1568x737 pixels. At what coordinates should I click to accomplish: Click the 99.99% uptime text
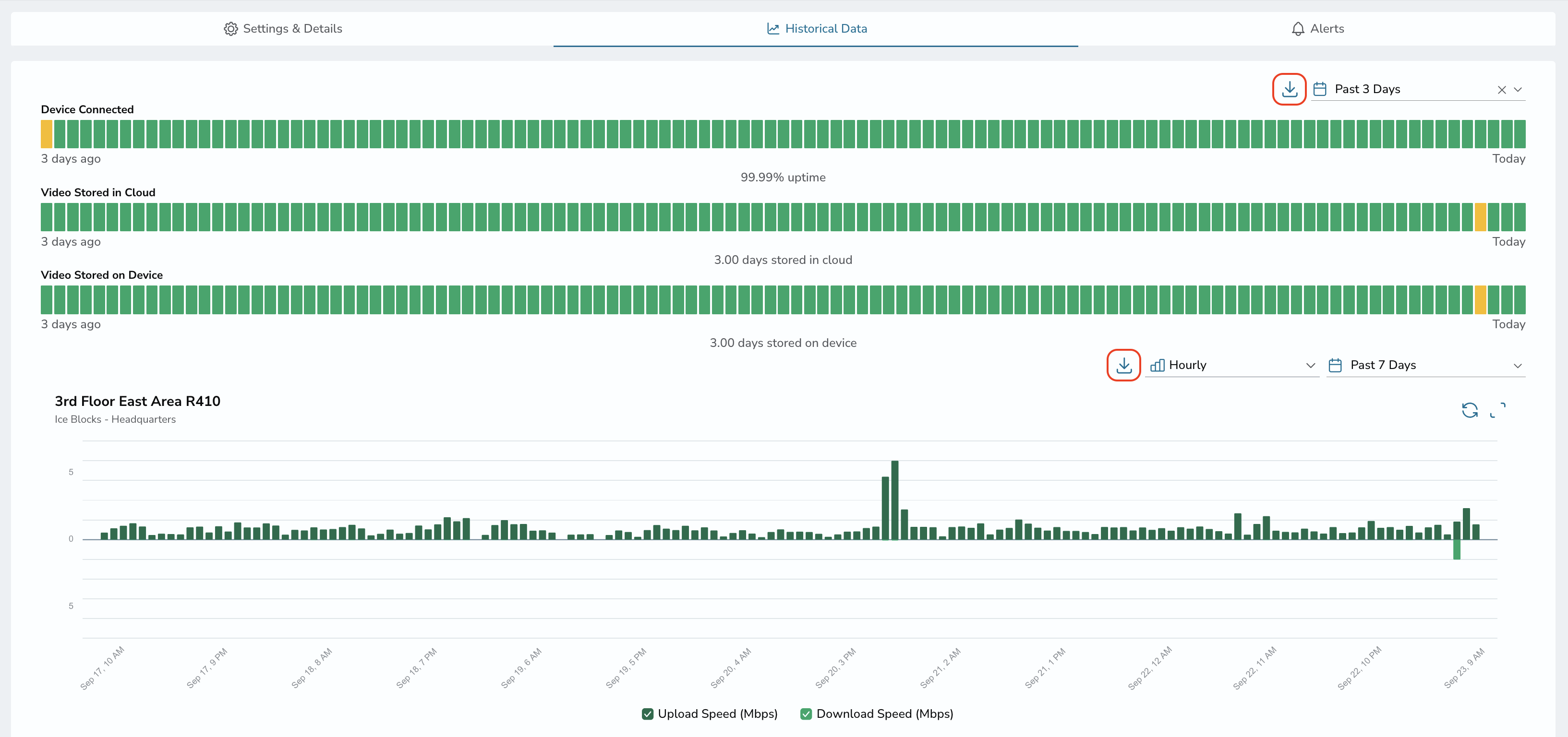point(783,178)
